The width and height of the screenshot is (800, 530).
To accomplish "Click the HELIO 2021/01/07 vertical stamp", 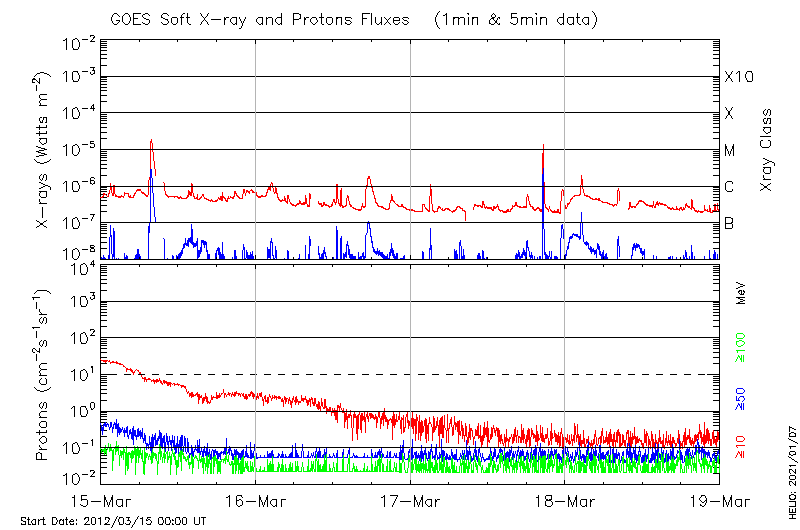I will tap(789, 475).
